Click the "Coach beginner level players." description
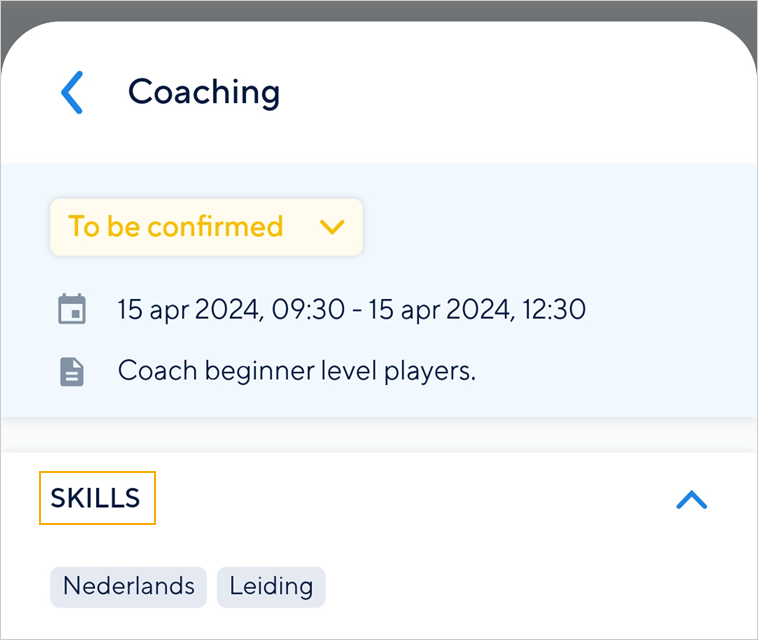758x640 pixels. (296, 371)
